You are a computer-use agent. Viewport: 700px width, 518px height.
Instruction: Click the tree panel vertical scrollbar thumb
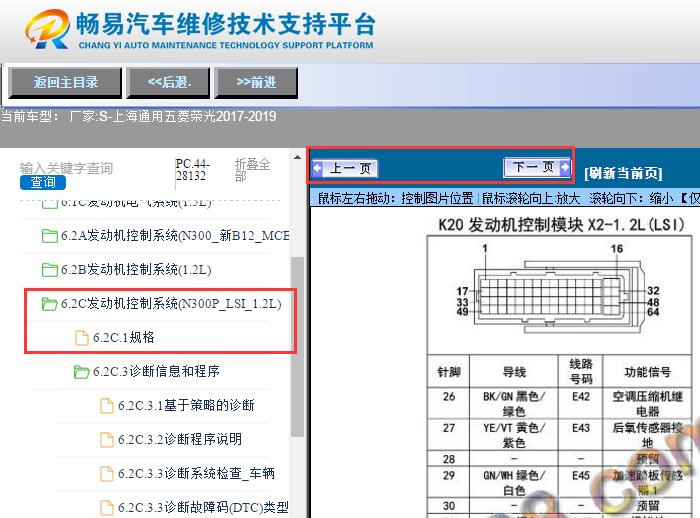pyautogui.click(x=297, y=346)
